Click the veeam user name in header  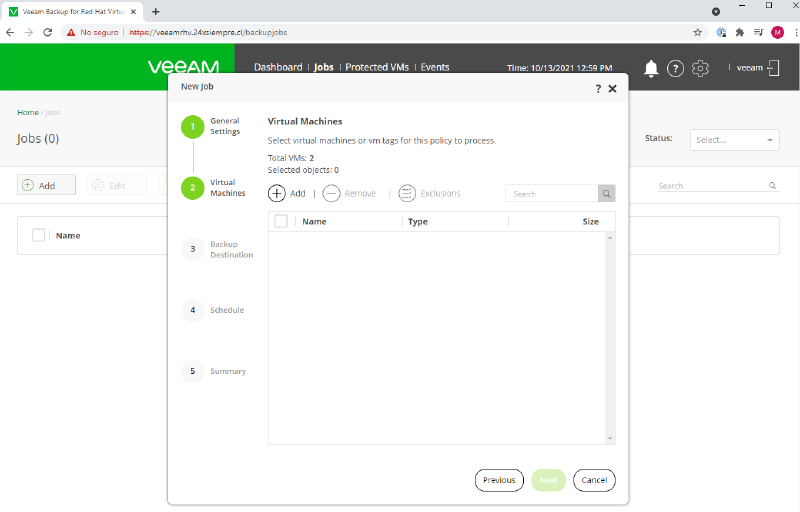(749, 68)
